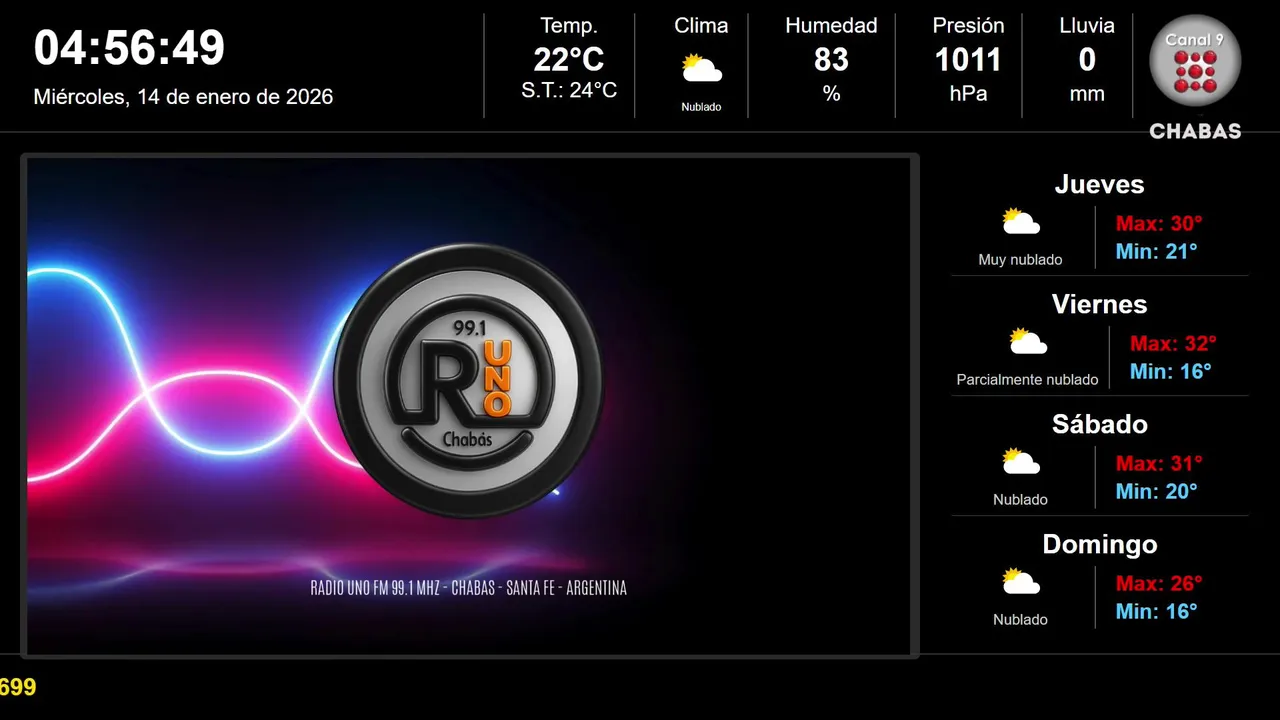Open the Radio Uno video player

point(469,406)
